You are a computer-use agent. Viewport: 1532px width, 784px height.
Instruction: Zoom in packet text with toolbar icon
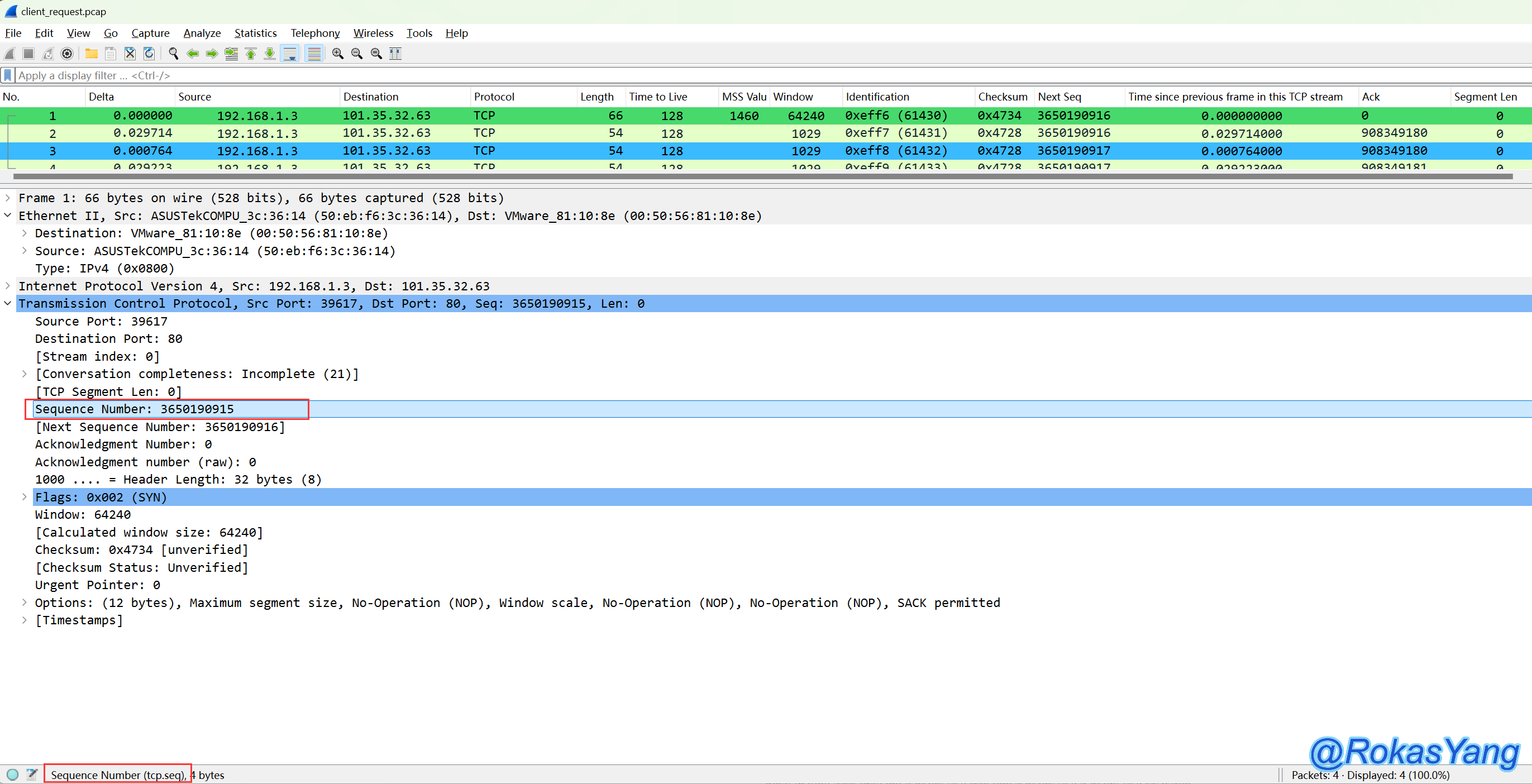337,54
